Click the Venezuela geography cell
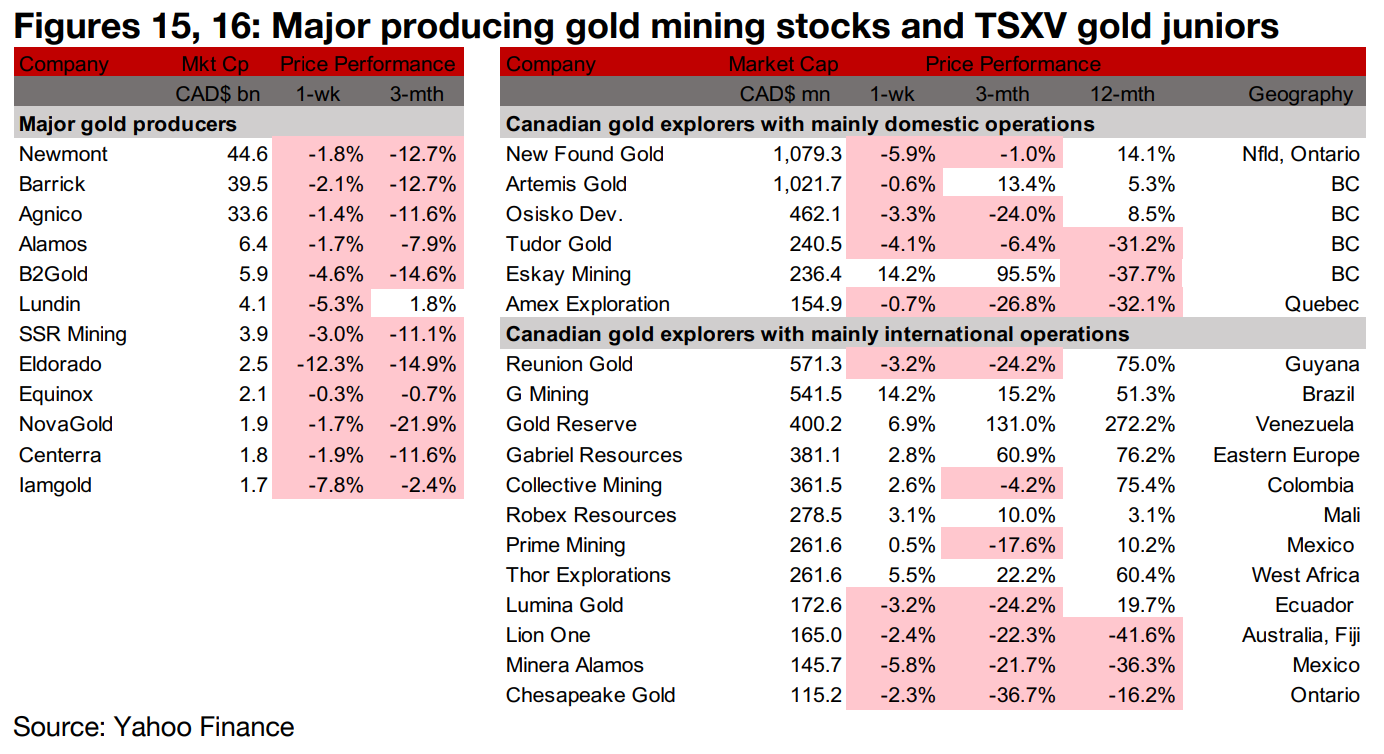1384x754 pixels. pos(1307,425)
